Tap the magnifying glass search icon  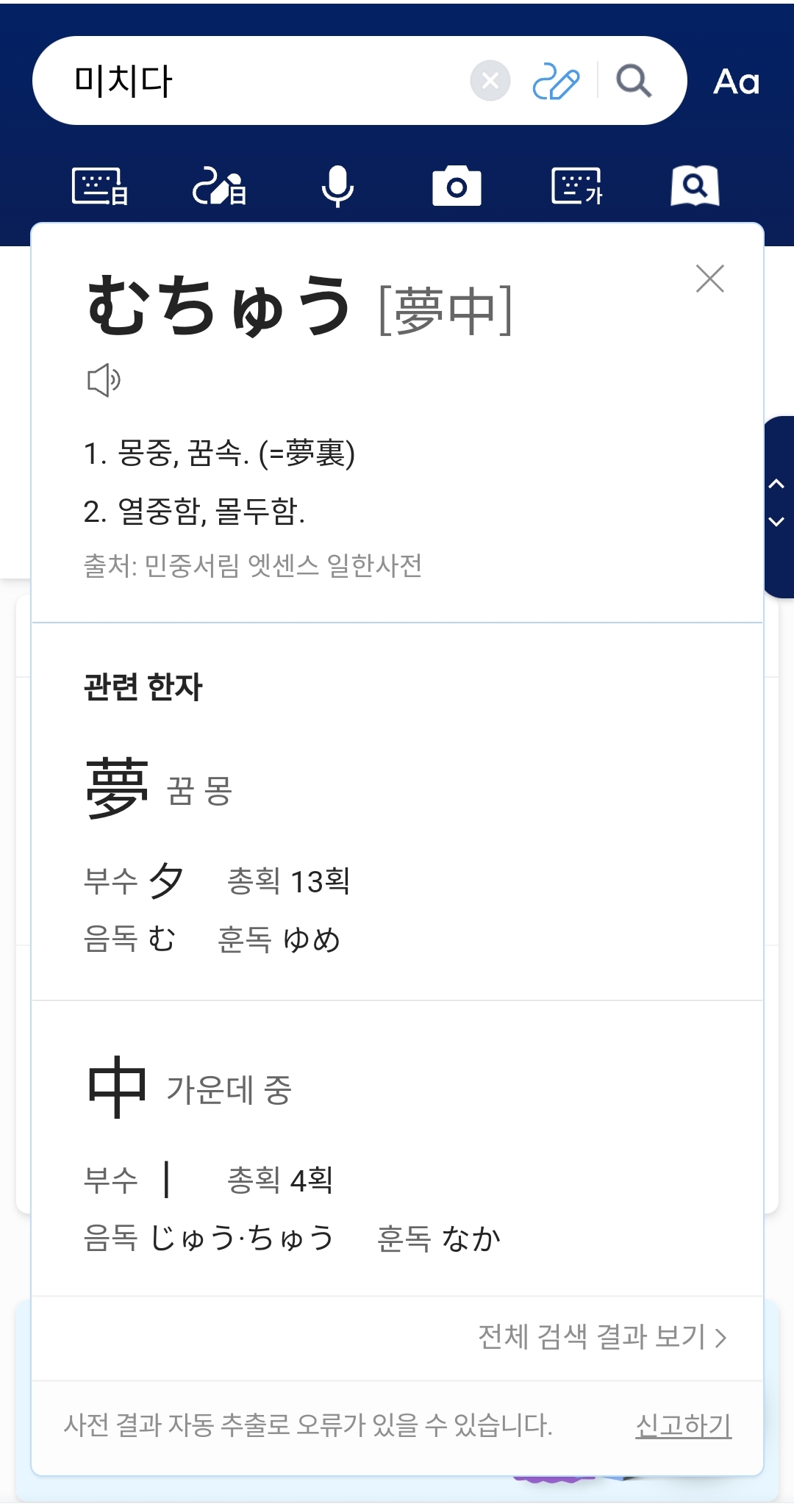(634, 81)
